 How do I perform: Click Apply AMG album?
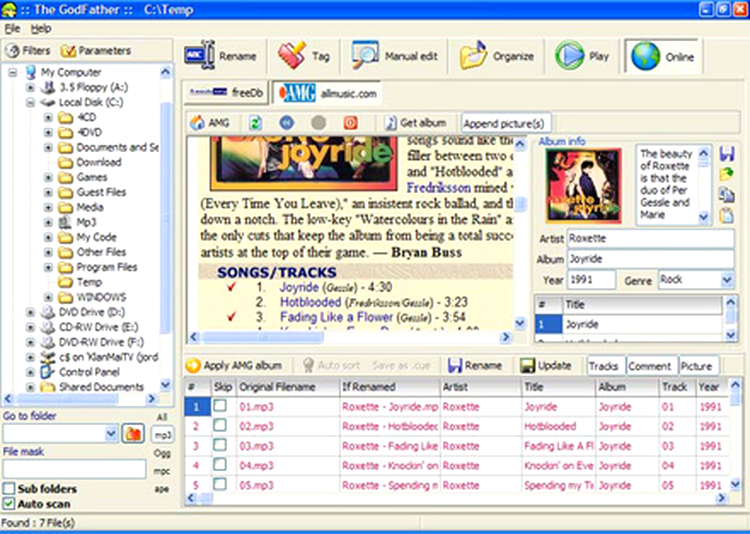pos(234,366)
